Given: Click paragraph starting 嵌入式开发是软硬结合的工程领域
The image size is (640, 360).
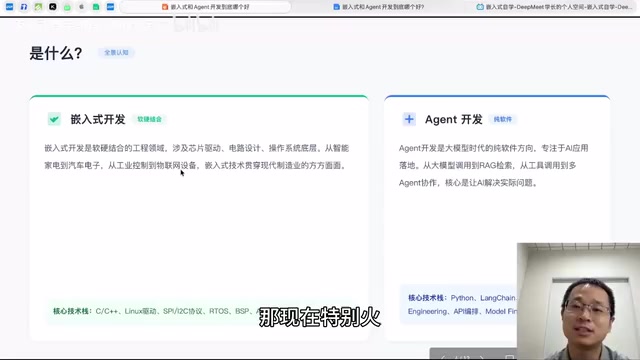Looking at the screenshot, I should [x=197, y=157].
